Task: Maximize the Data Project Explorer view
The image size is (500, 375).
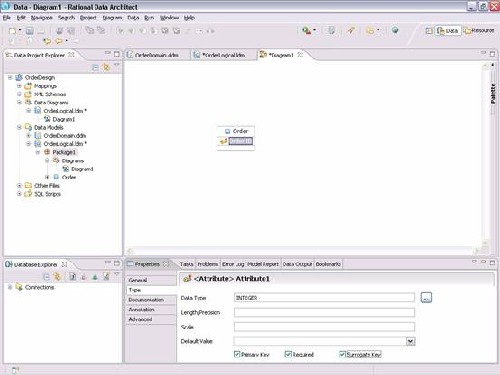Action: pos(117,54)
